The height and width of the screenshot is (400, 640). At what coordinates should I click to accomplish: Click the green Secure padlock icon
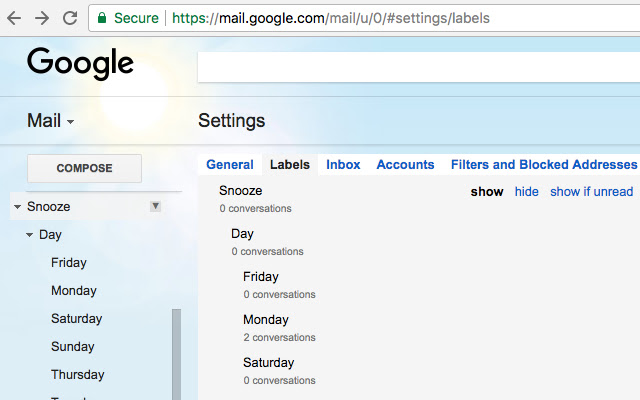[102, 18]
